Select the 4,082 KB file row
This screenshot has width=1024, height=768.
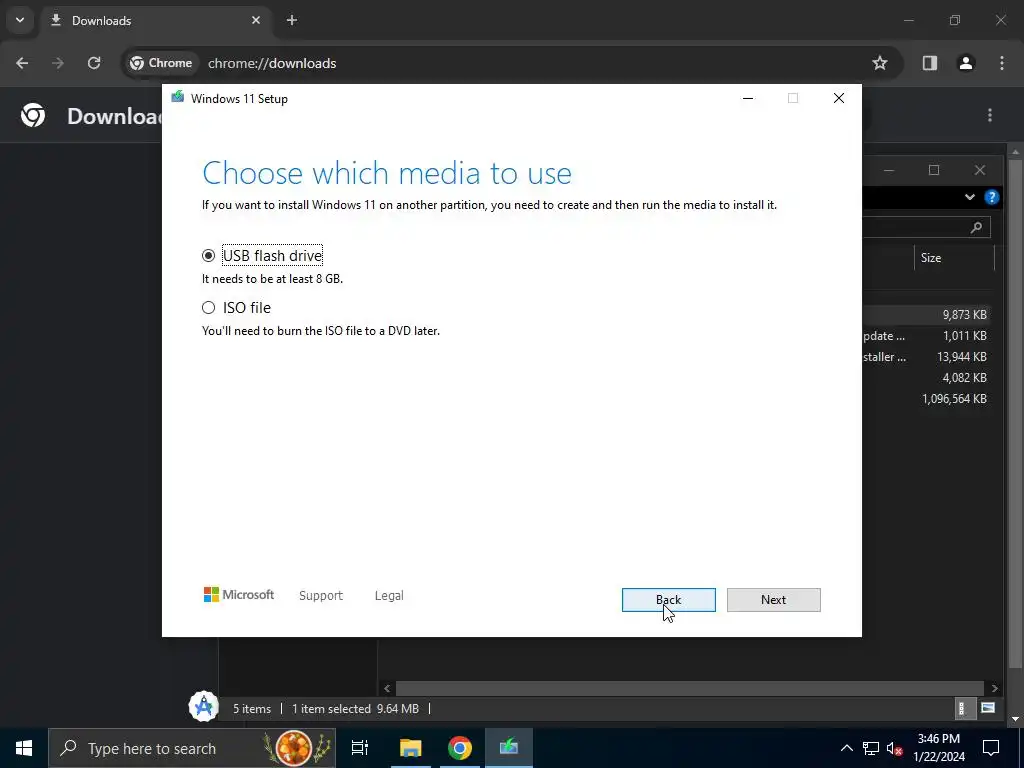925,377
